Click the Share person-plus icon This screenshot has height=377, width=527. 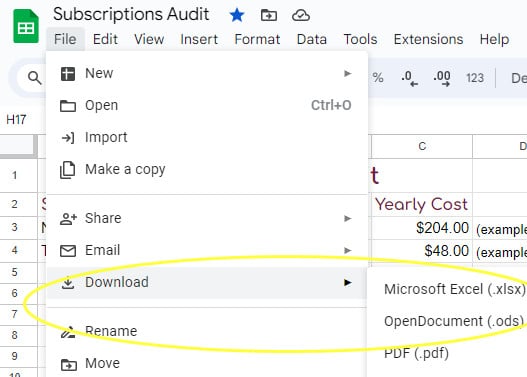[x=68, y=219]
